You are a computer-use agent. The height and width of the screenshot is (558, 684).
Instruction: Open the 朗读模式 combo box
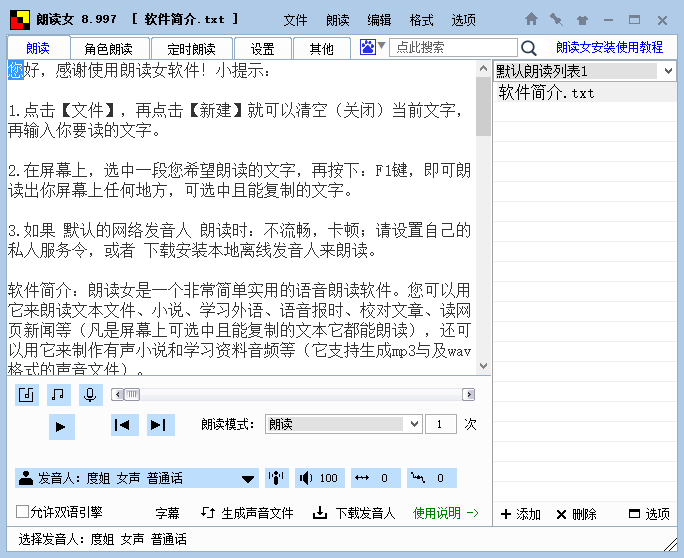[343, 424]
